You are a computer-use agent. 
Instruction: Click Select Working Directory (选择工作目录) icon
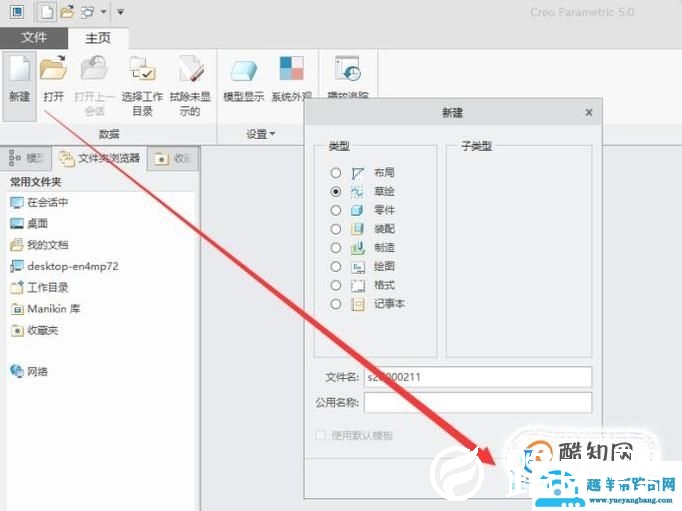click(142, 68)
